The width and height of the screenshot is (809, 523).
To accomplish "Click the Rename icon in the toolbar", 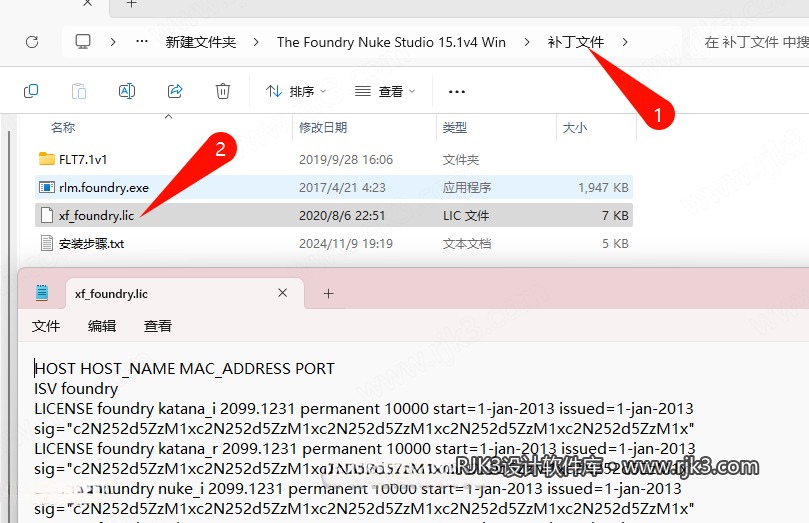I will click(x=127, y=91).
